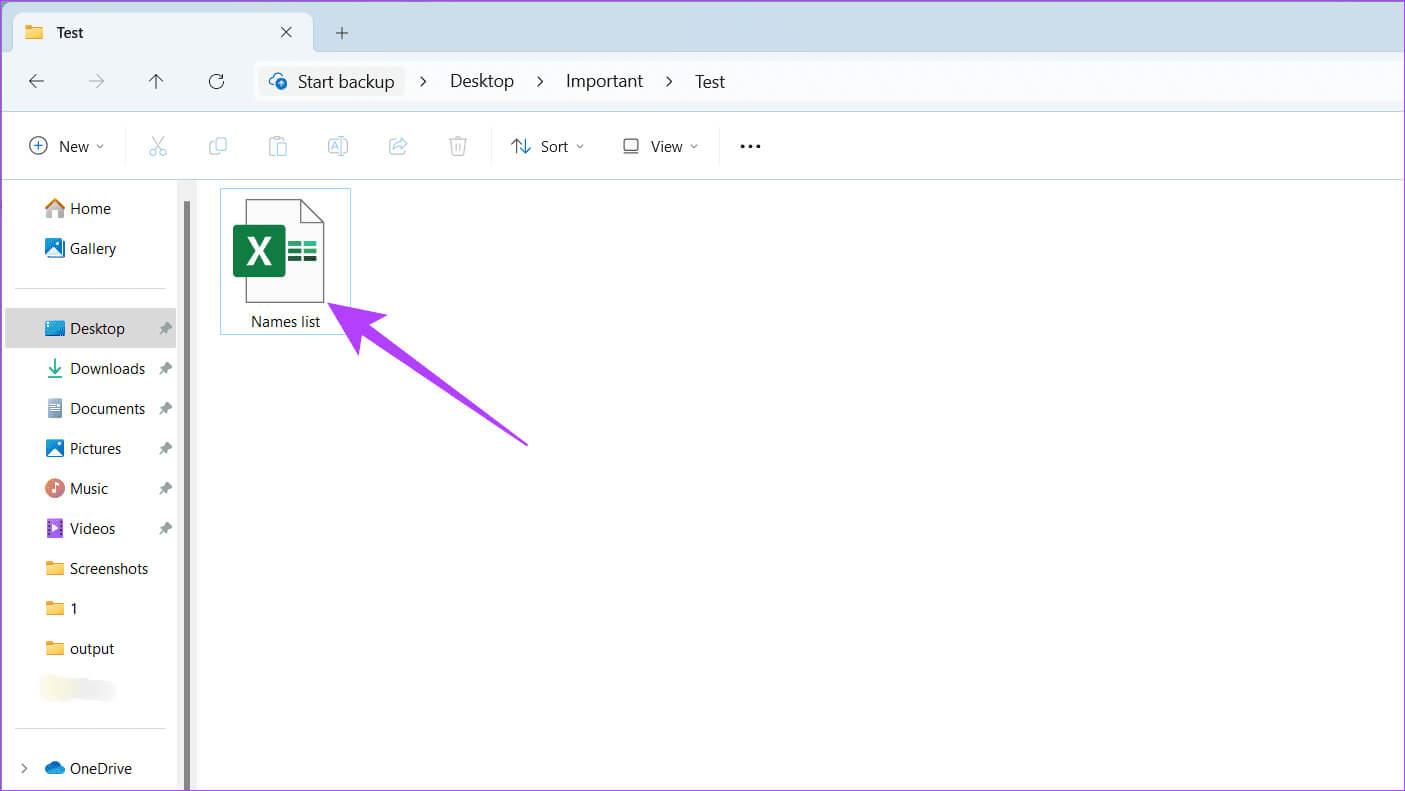Screen dimensions: 1405x791
Task: Go up one folder level
Action: 156,82
